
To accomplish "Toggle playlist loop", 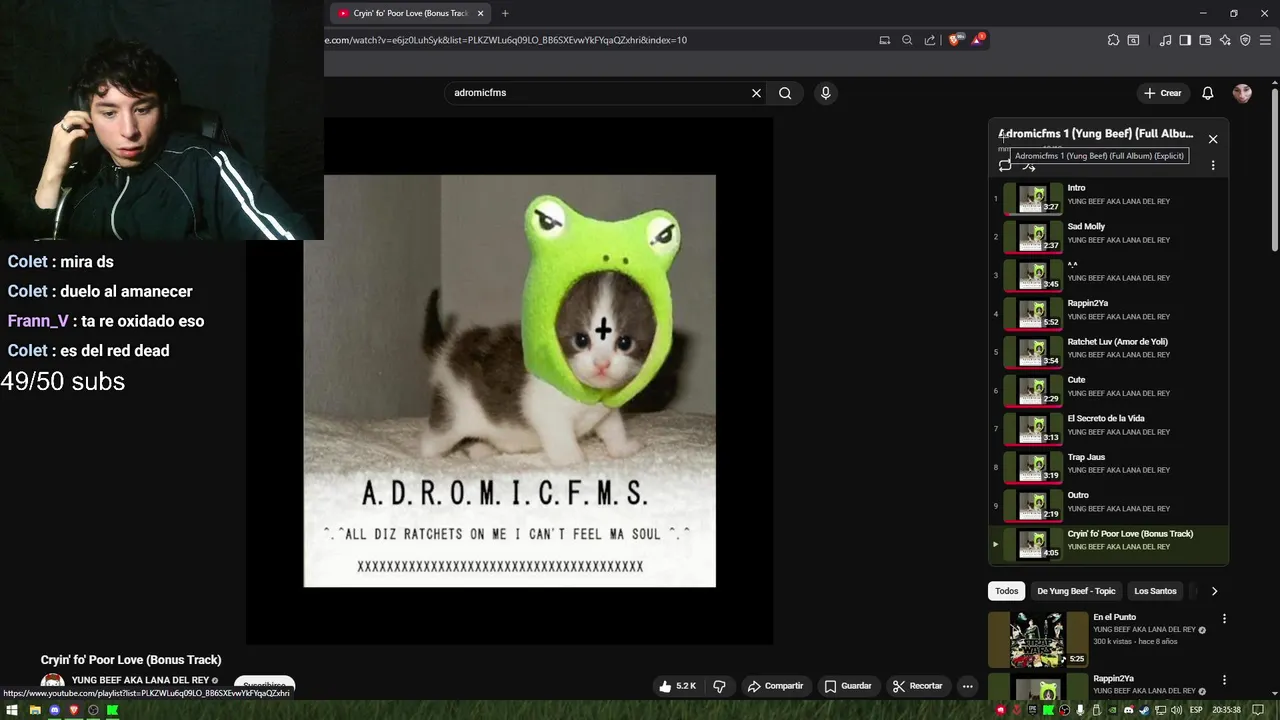I will pos(1005,166).
